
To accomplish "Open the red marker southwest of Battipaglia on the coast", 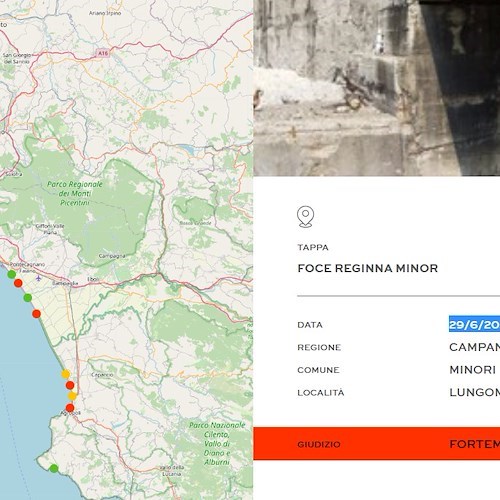I will (x=36, y=314).
